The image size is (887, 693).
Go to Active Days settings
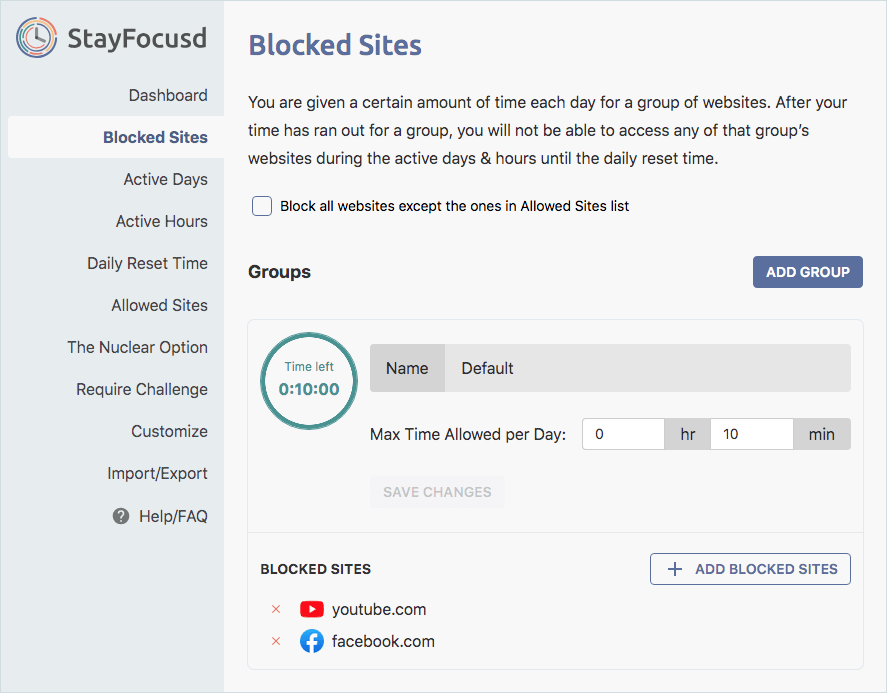(x=166, y=179)
